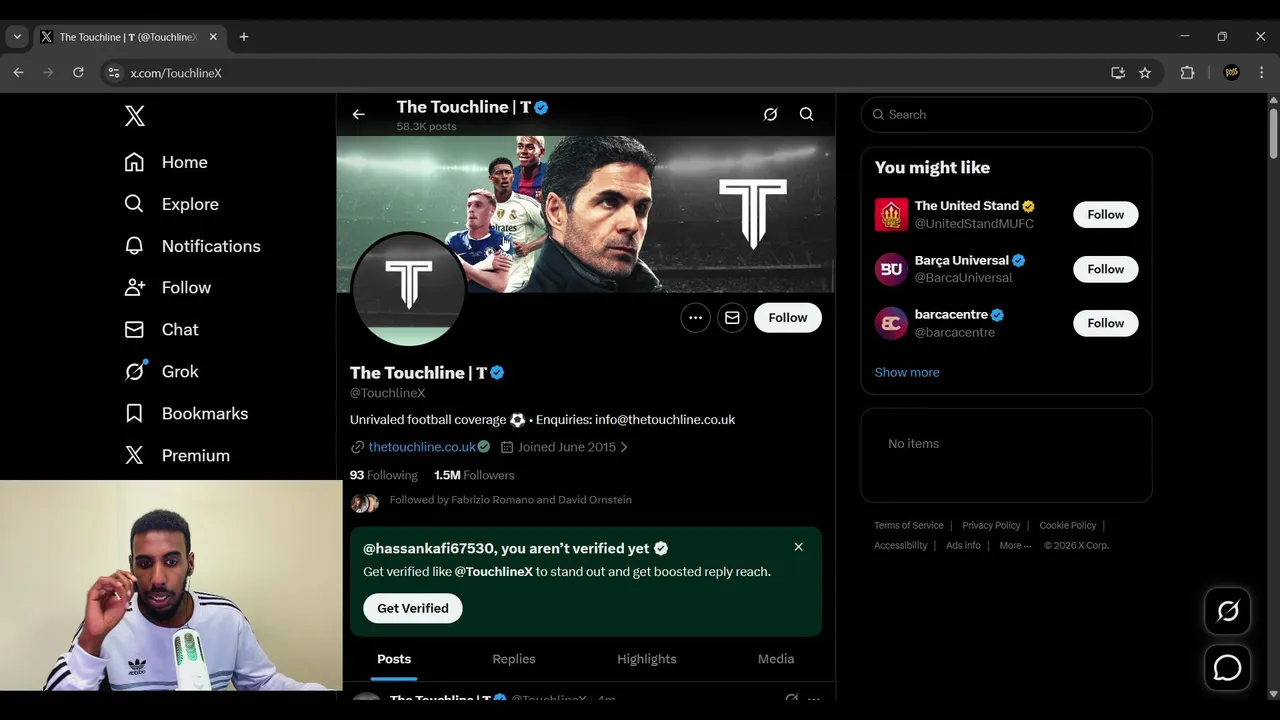Open the browser profile avatar

1232,73
